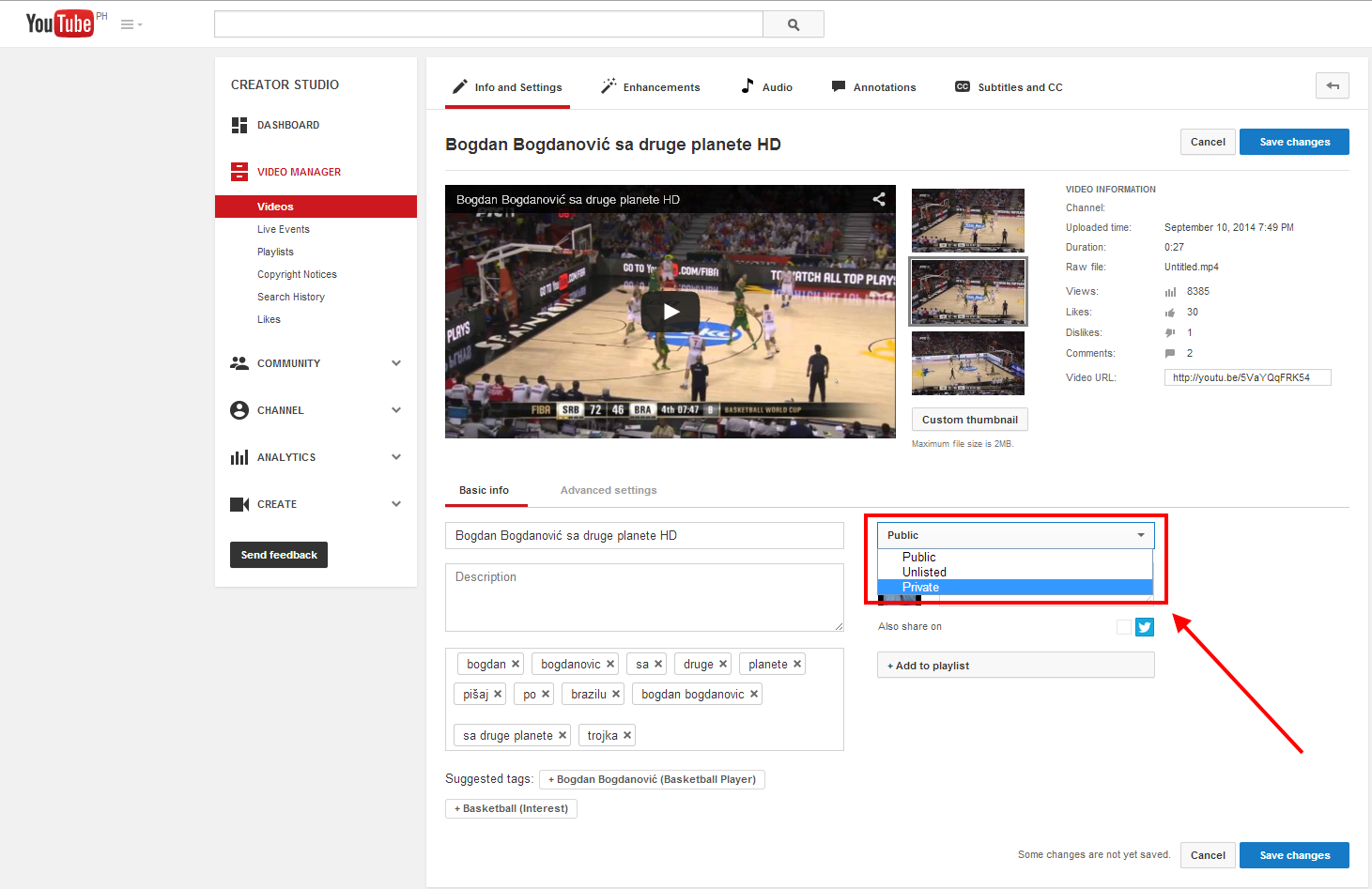Viewport: 1372px width, 889px height.
Task: Open the Audio tab
Action: [x=766, y=87]
